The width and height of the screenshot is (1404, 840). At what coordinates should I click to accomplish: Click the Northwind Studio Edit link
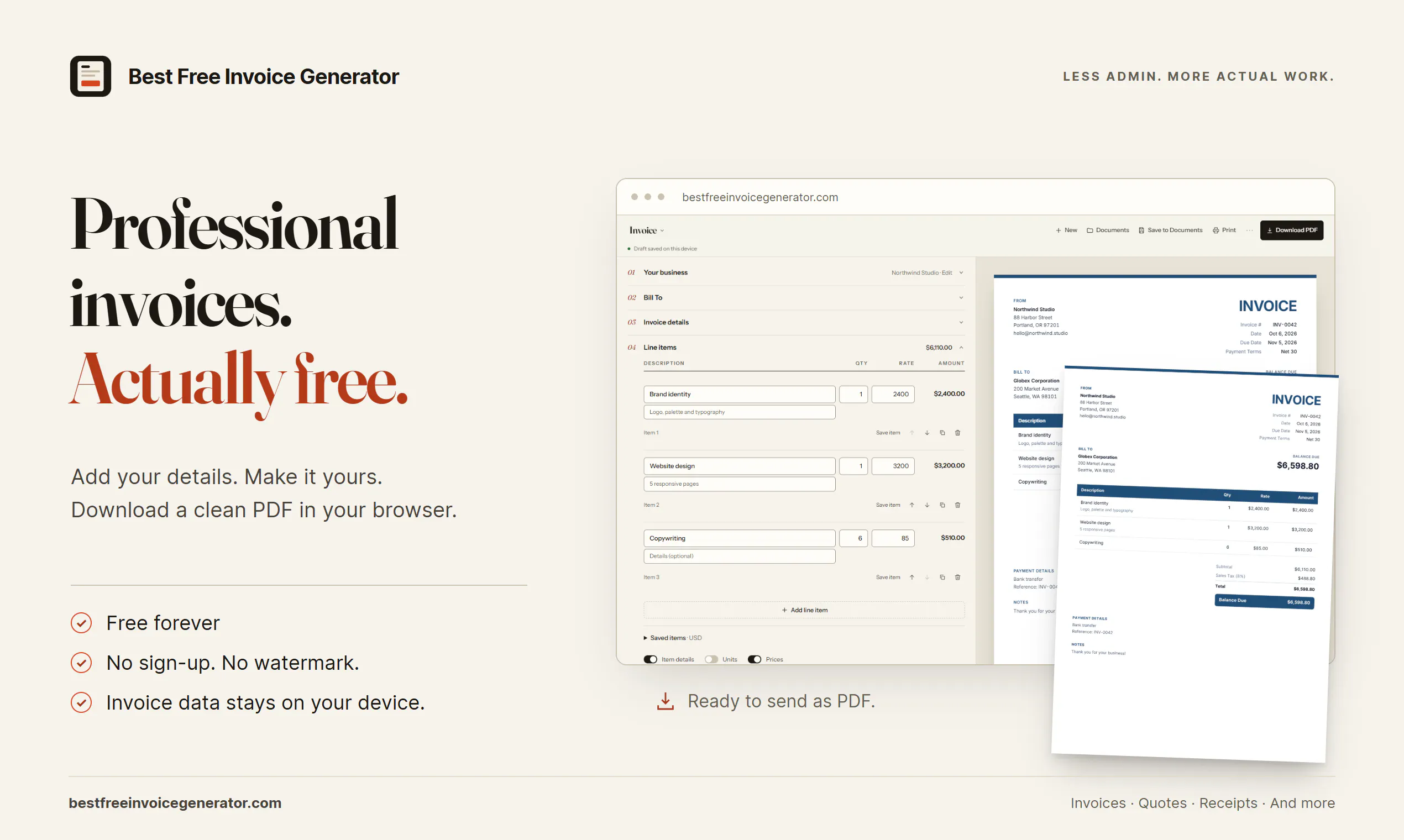click(921, 273)
